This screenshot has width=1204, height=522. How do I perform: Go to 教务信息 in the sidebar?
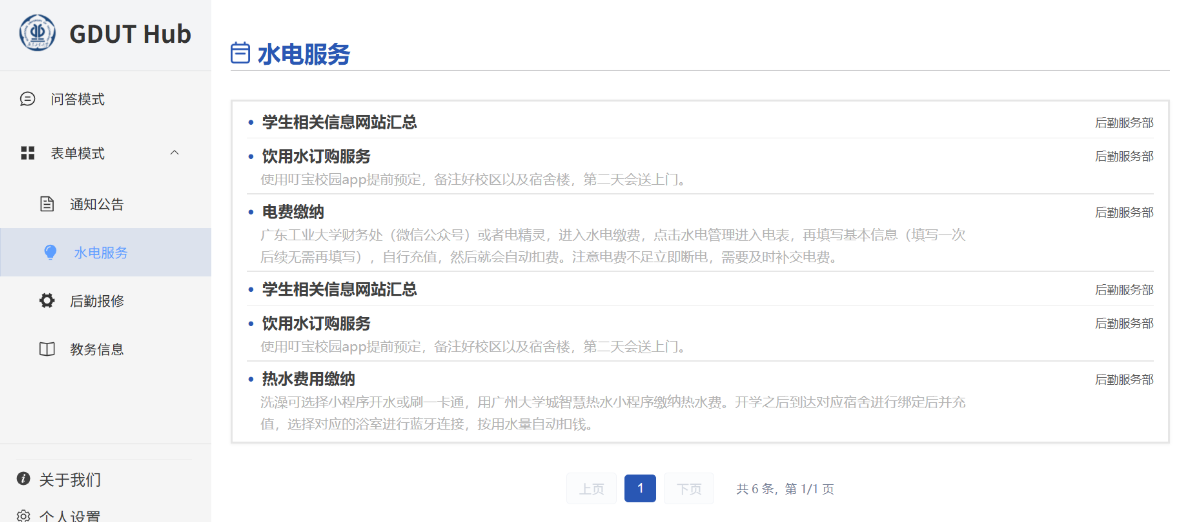click(x=97, y=349)
